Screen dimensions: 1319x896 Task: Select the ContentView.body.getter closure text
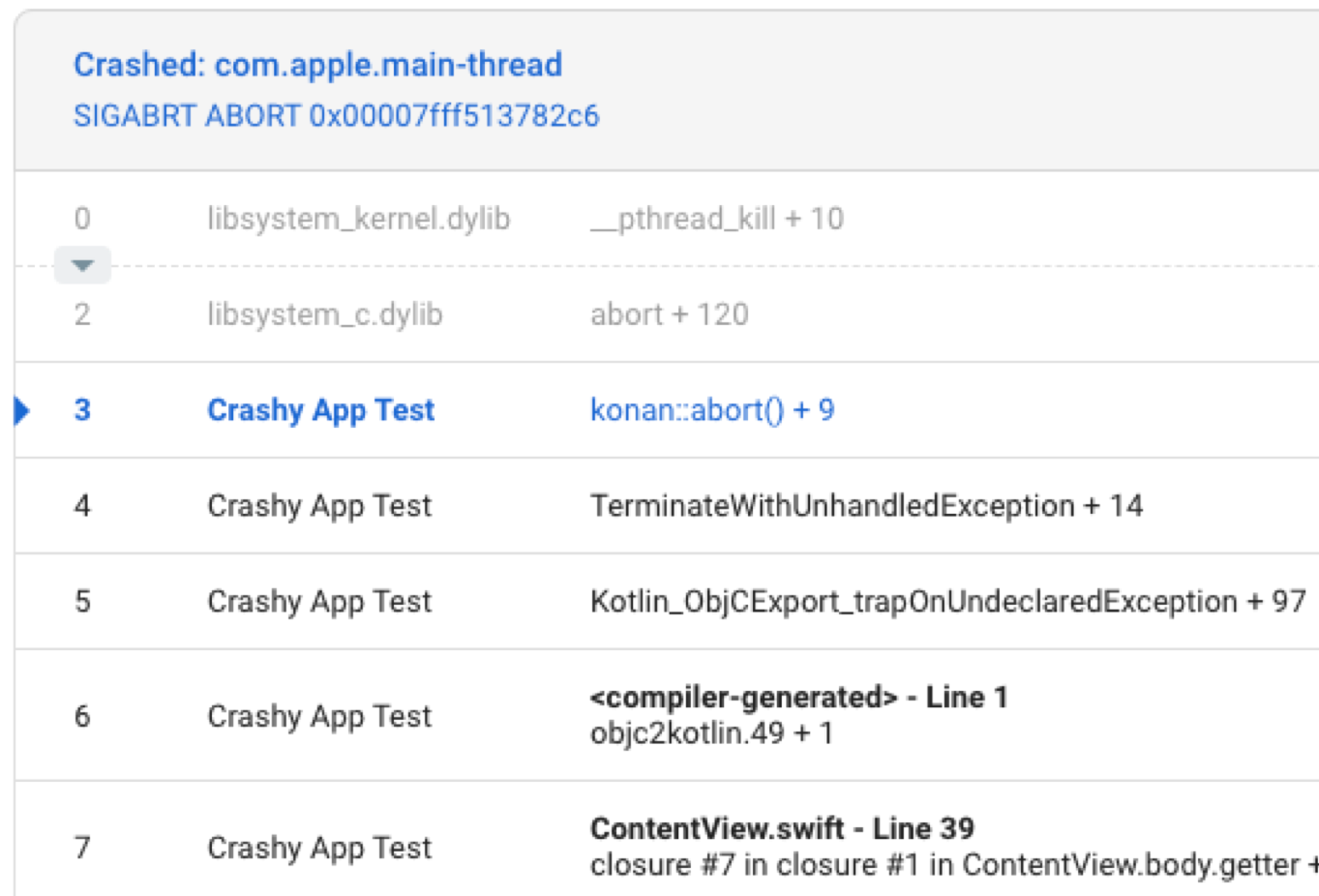pos(944,865)
